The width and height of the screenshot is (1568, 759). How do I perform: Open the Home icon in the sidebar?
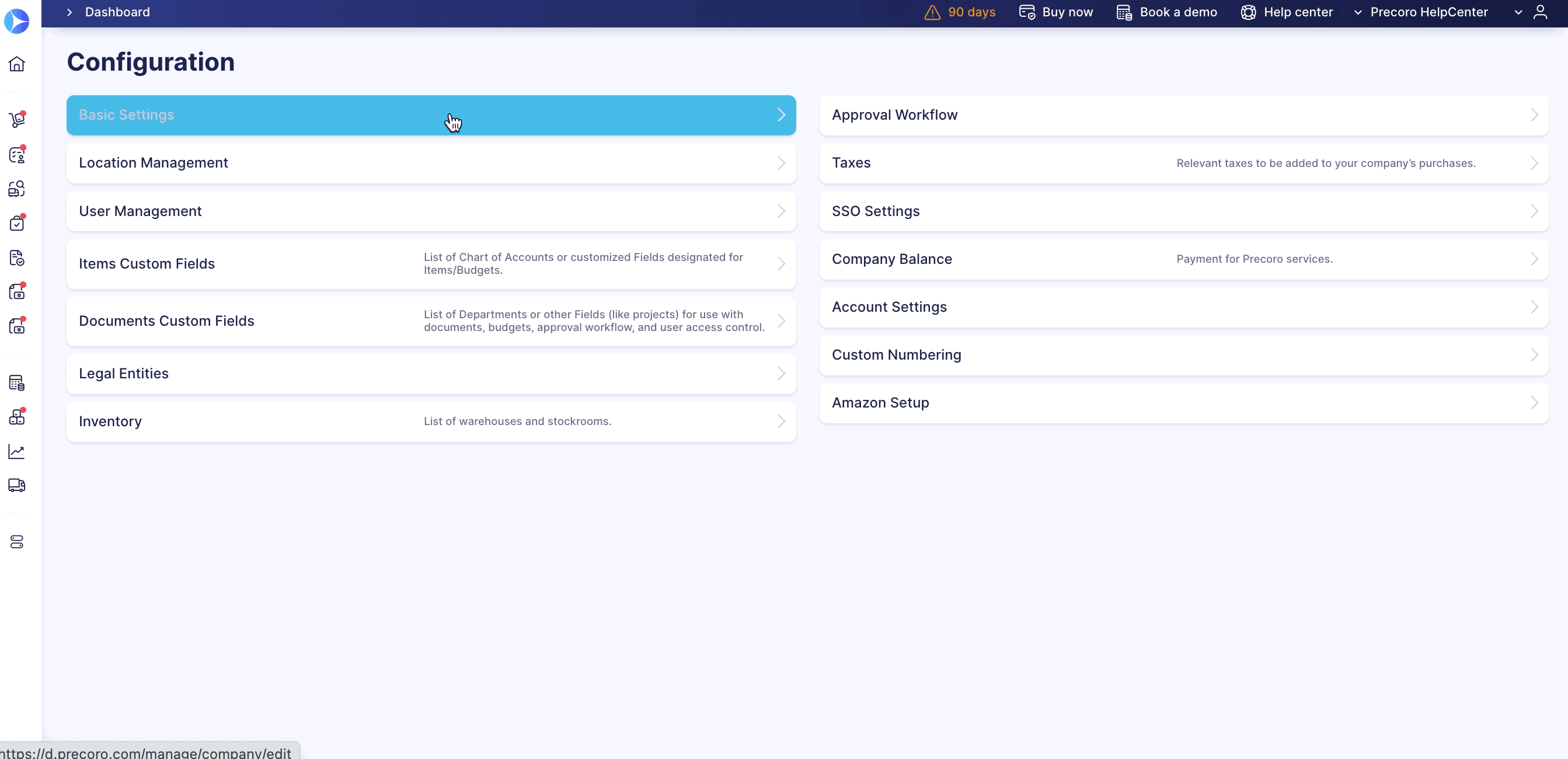[17, 64]
